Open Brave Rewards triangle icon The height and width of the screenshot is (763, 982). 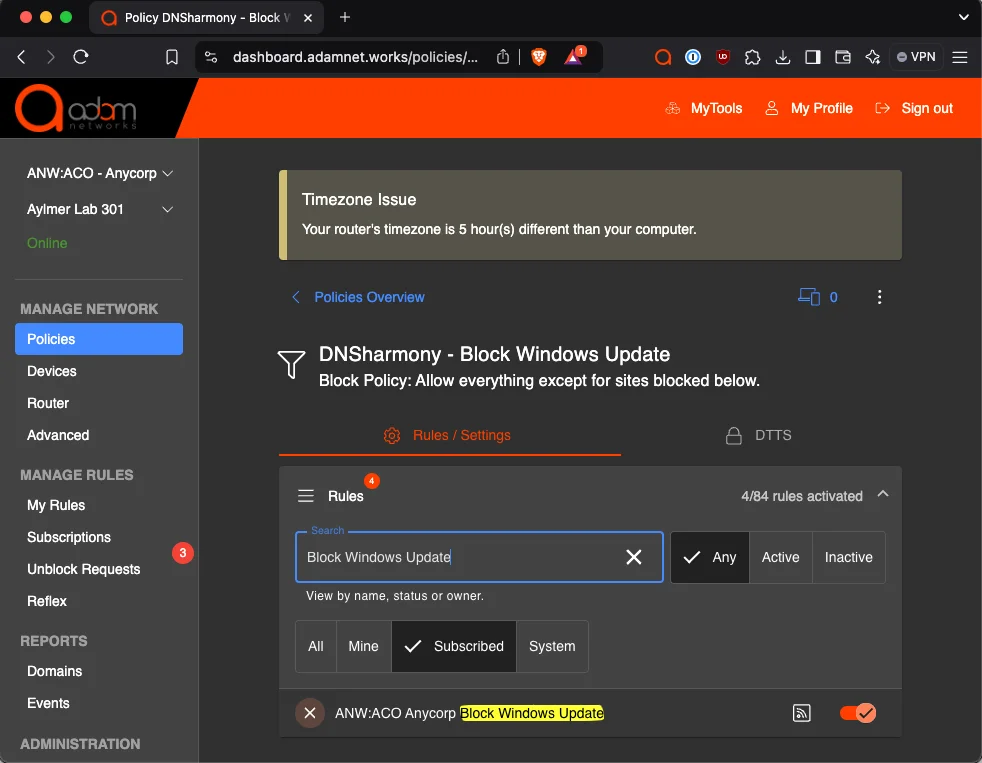[573, 57]
